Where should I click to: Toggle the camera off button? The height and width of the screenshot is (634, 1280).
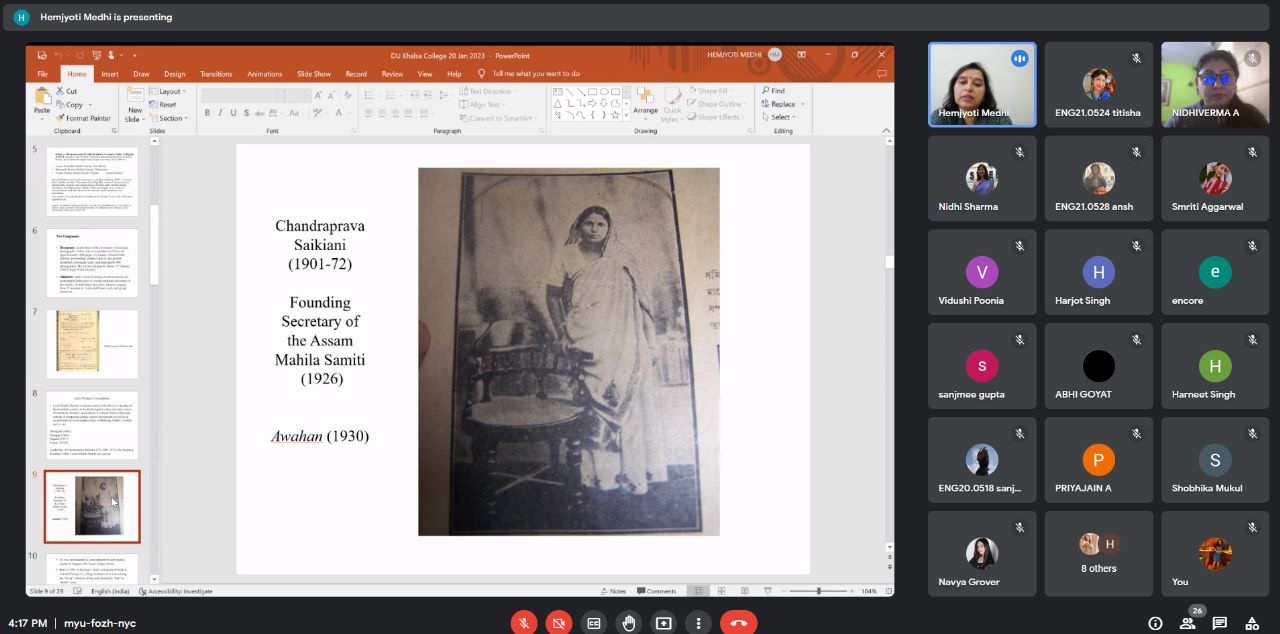pyautogui.click(x=559, y=623)
